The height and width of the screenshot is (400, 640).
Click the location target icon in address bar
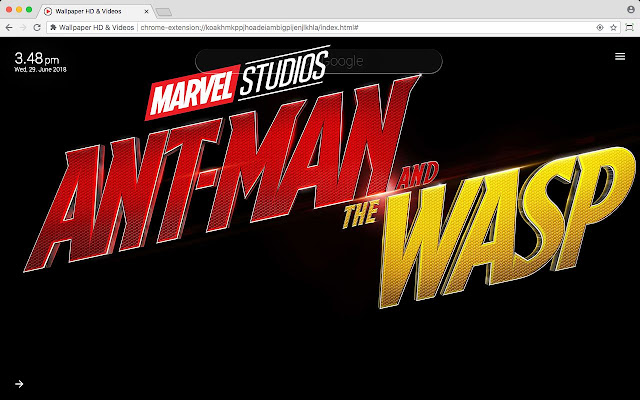pos(600,28)
